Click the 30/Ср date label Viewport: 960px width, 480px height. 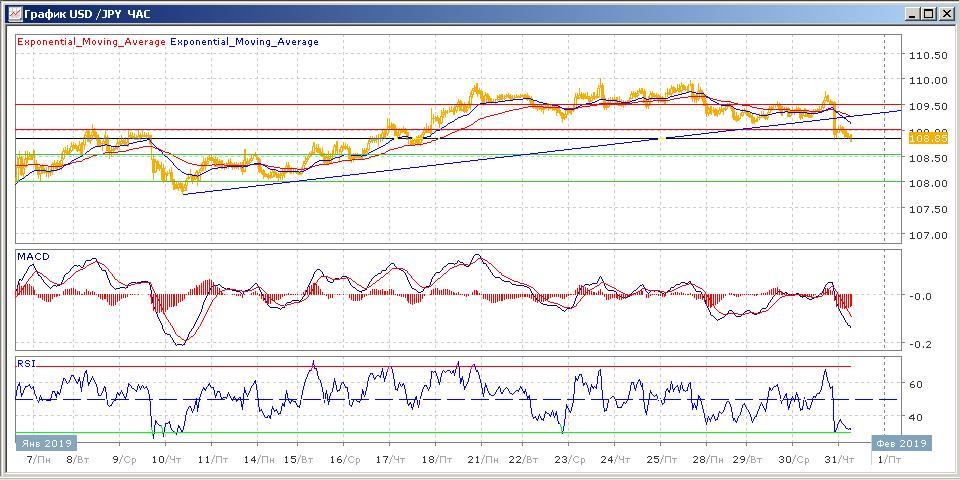click(794, 460)
